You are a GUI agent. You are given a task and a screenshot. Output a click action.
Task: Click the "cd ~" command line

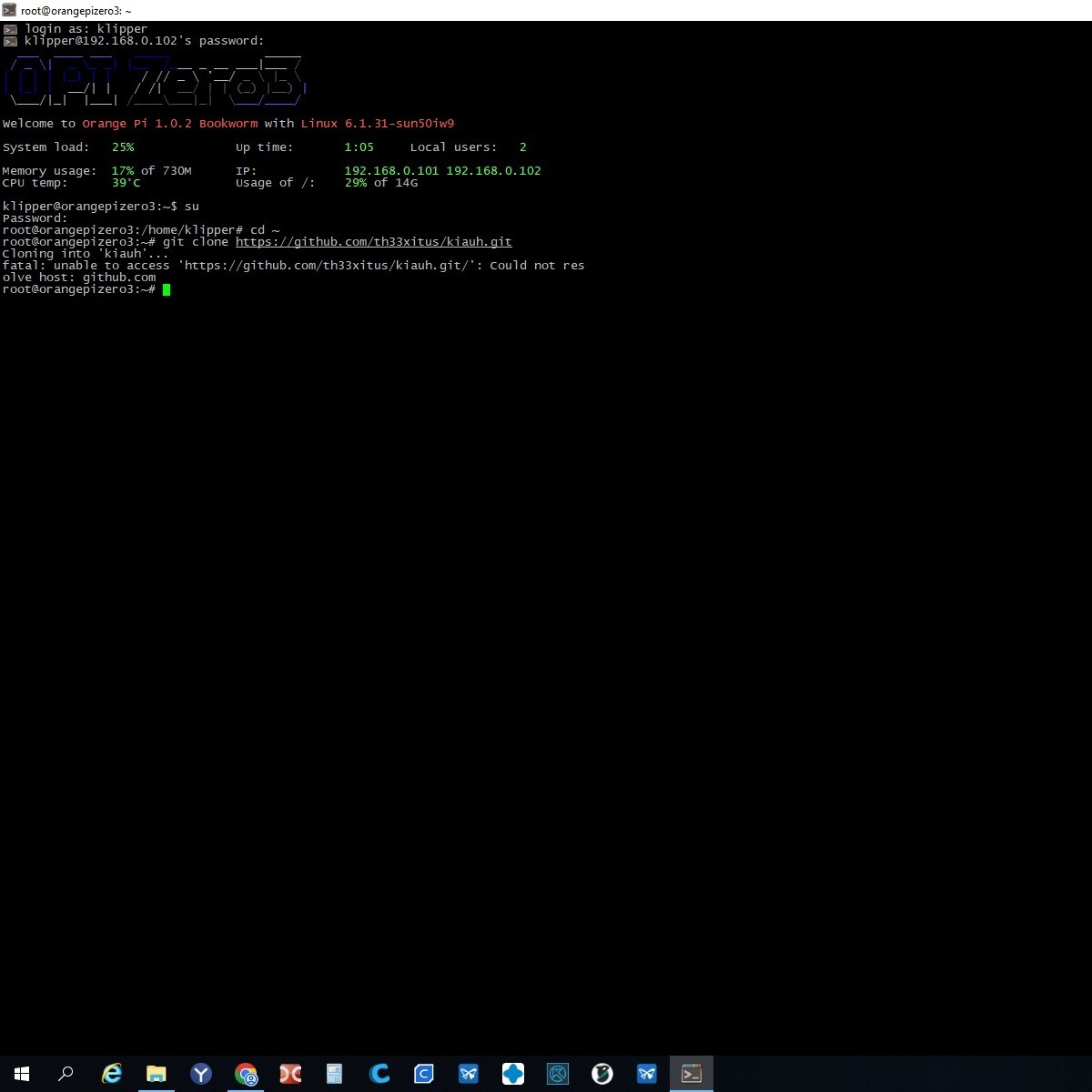tap(141, 230)
